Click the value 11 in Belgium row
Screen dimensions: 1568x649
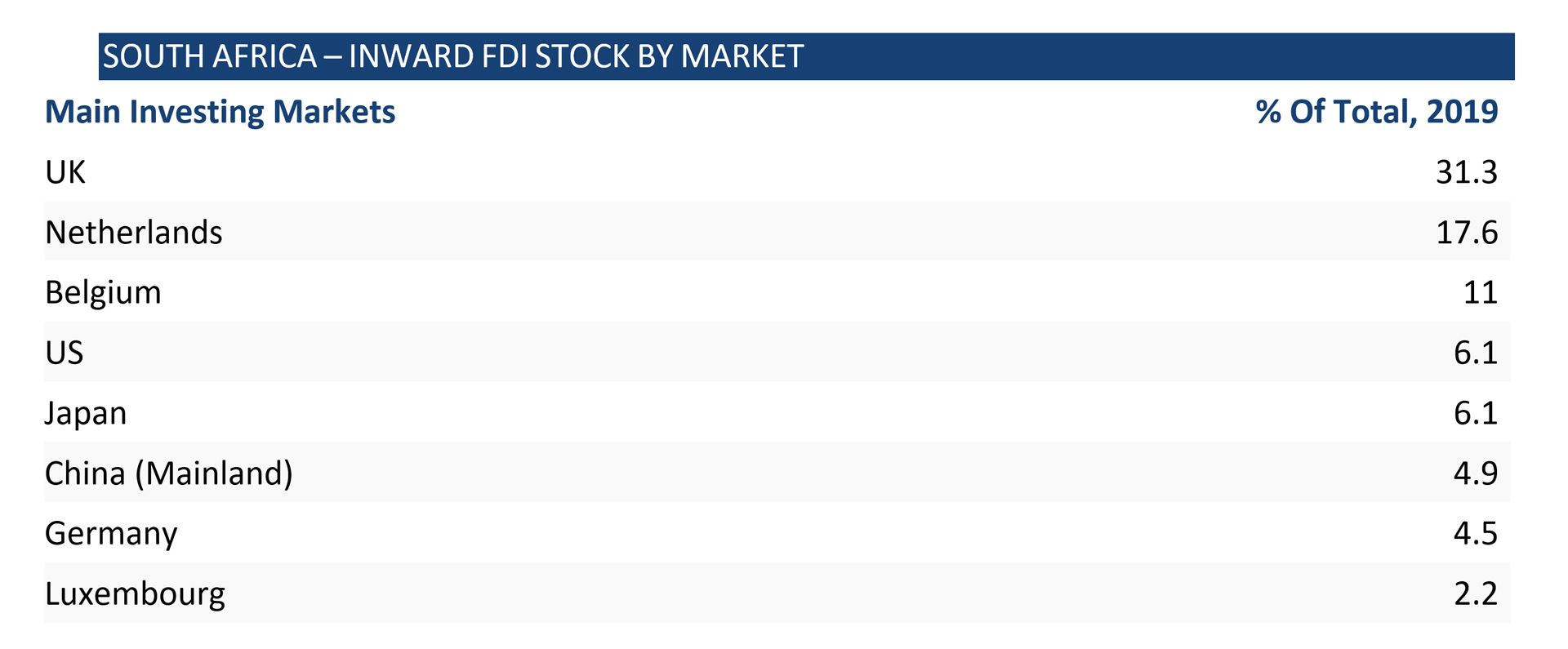click(x=1480, y=292)
